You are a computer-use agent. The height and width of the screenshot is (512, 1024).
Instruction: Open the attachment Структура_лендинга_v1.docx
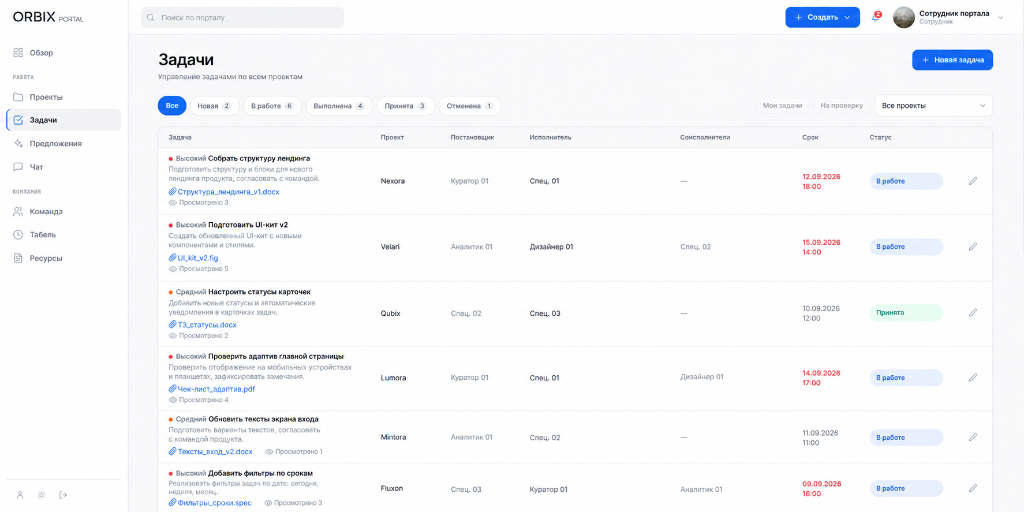(x=224, y=192)
